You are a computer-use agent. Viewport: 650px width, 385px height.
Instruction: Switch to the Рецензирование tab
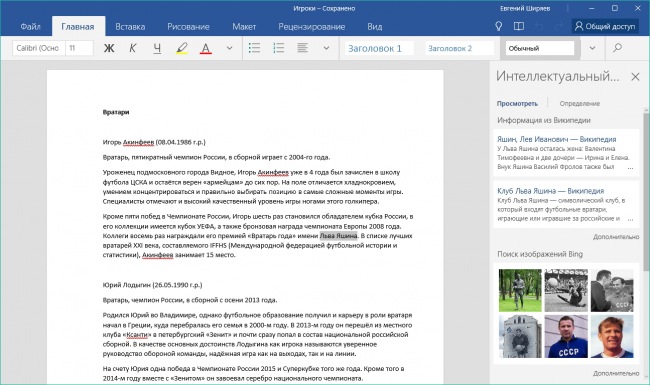coord(312,27)
